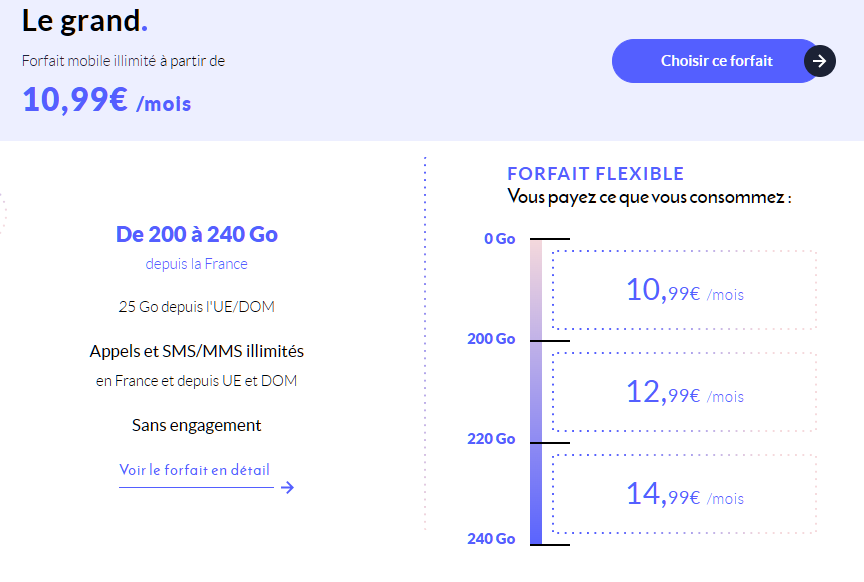Click the 25 Go depuis l'UE/DOM text

click(x=197, y=305)
